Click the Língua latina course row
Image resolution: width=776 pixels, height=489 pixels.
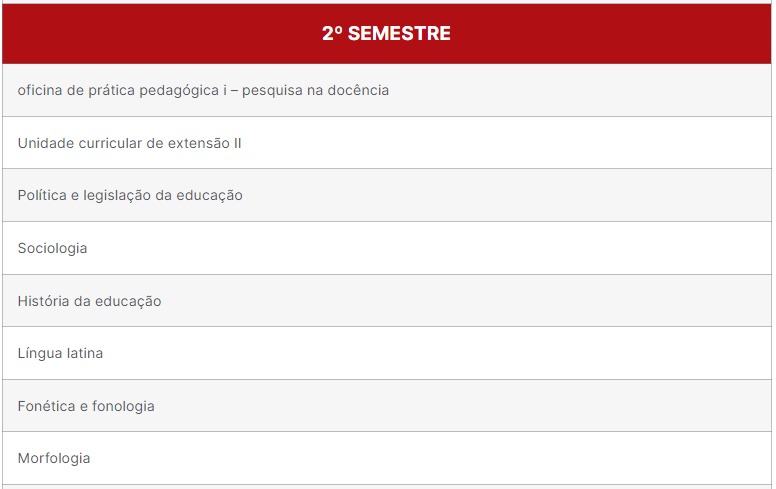tap(387, 353)
